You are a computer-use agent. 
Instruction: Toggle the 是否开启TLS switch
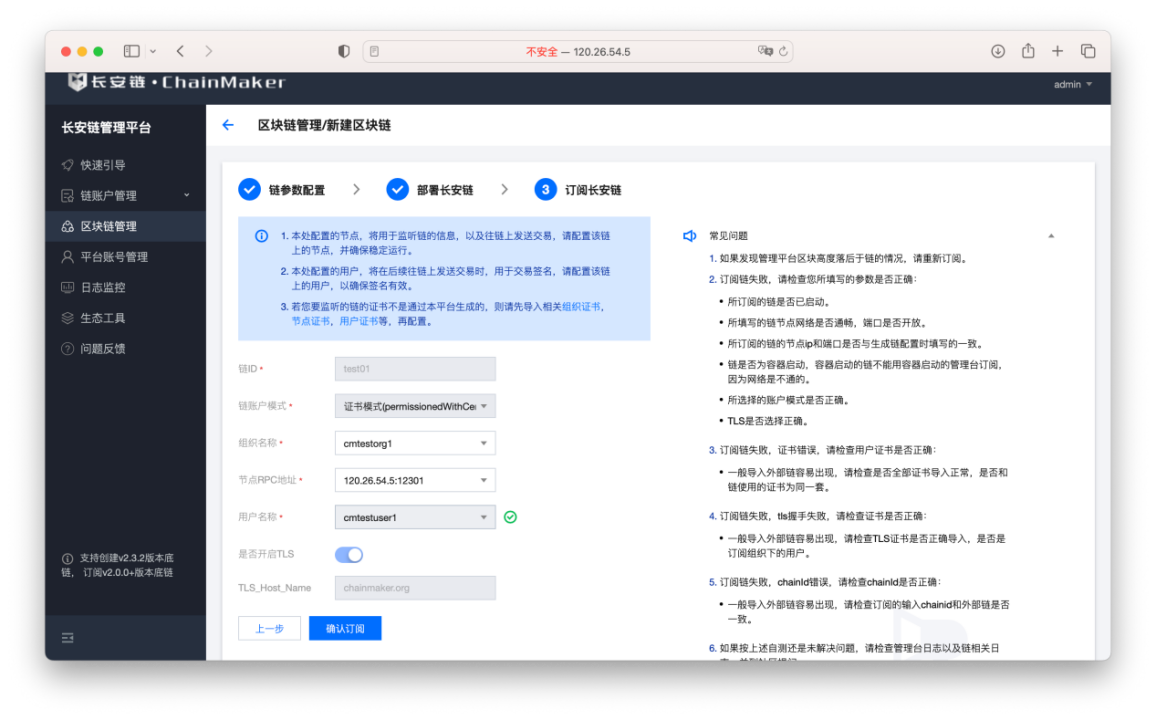coord(349,554)
